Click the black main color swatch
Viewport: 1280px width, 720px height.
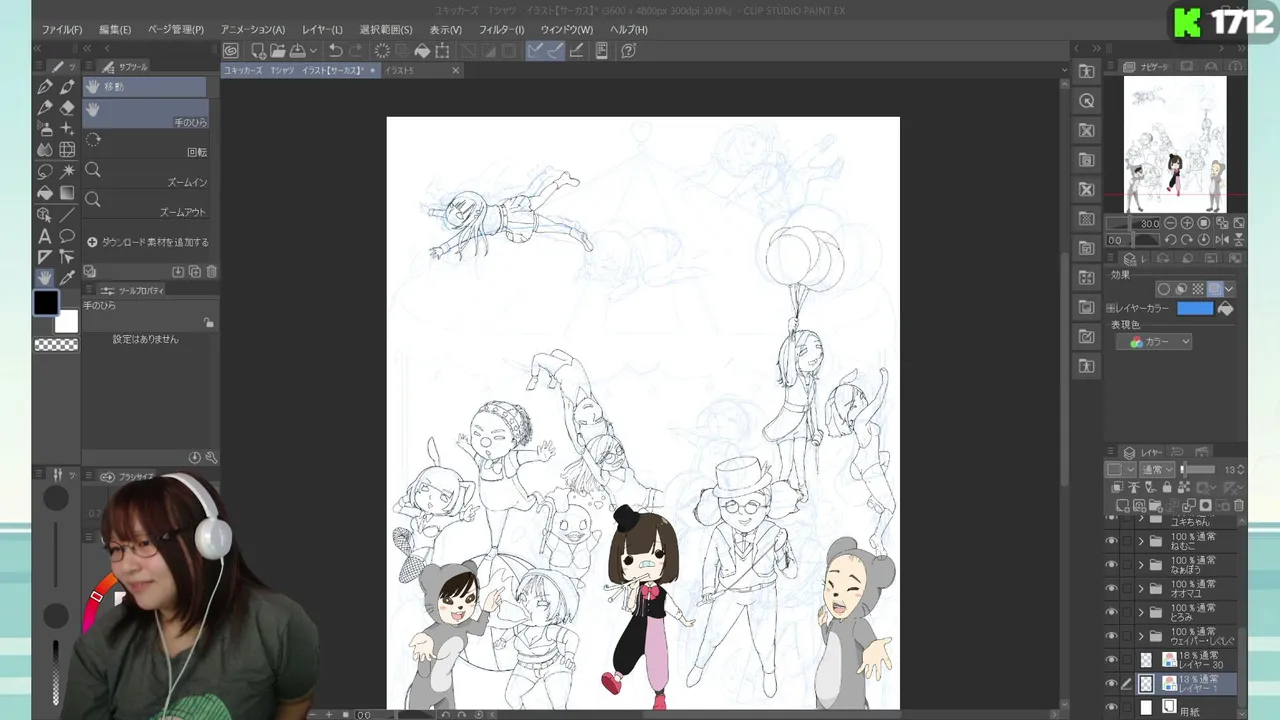46,303
